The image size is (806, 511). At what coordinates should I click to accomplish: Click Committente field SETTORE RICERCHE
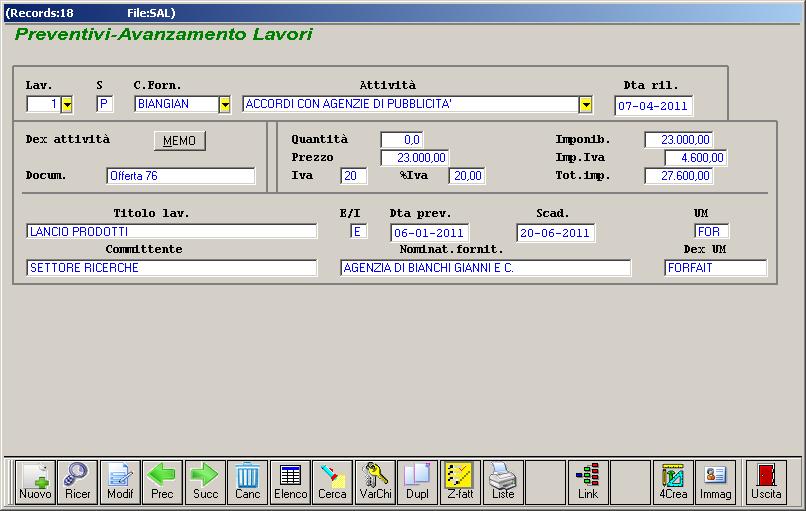click(172, 268)
